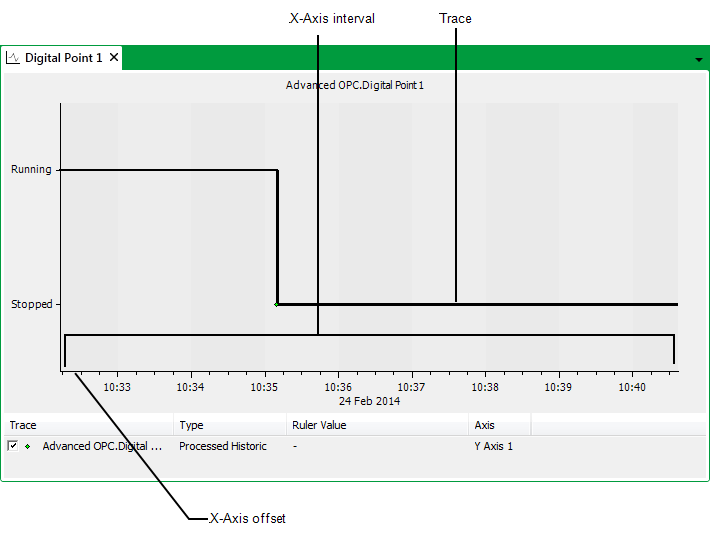This screenshot has height=545, width=710.
Task: Click the 24 Feb 2014 date label
Action: 369,401
